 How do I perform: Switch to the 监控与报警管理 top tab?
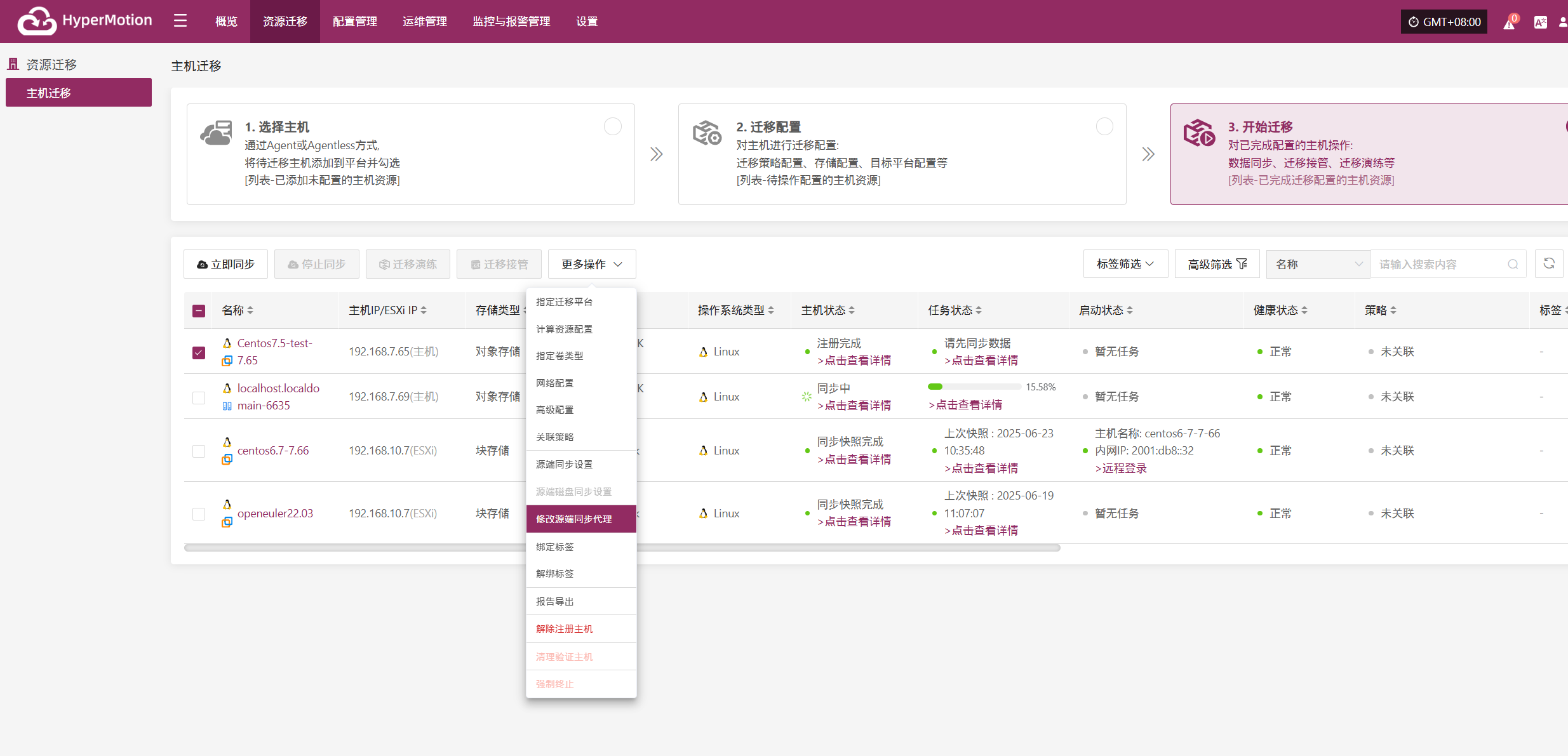[511, 22]
